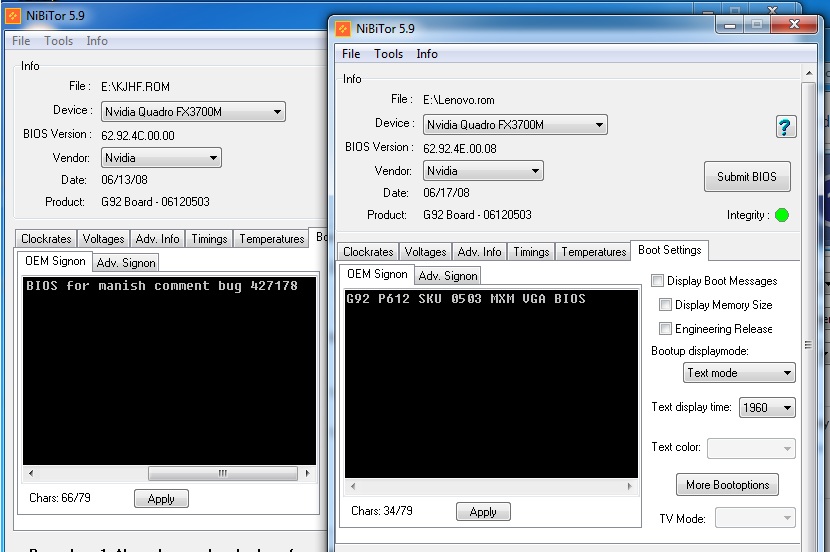Screen dimensions: 830x552
Task: Expand the Bootup displaymode Text mode dropdown
Action: click(739, 373)
